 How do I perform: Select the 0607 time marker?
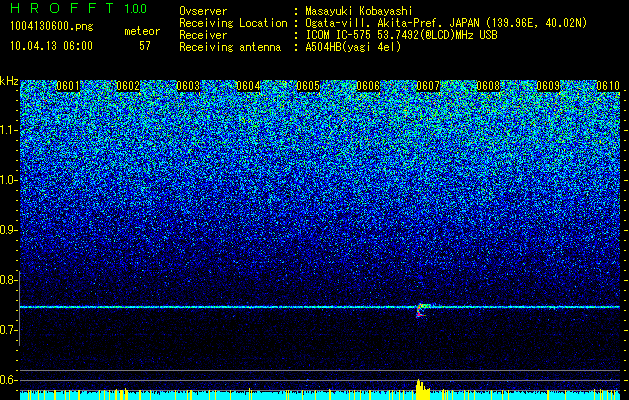pyautogui.click(x=428, y=86)
